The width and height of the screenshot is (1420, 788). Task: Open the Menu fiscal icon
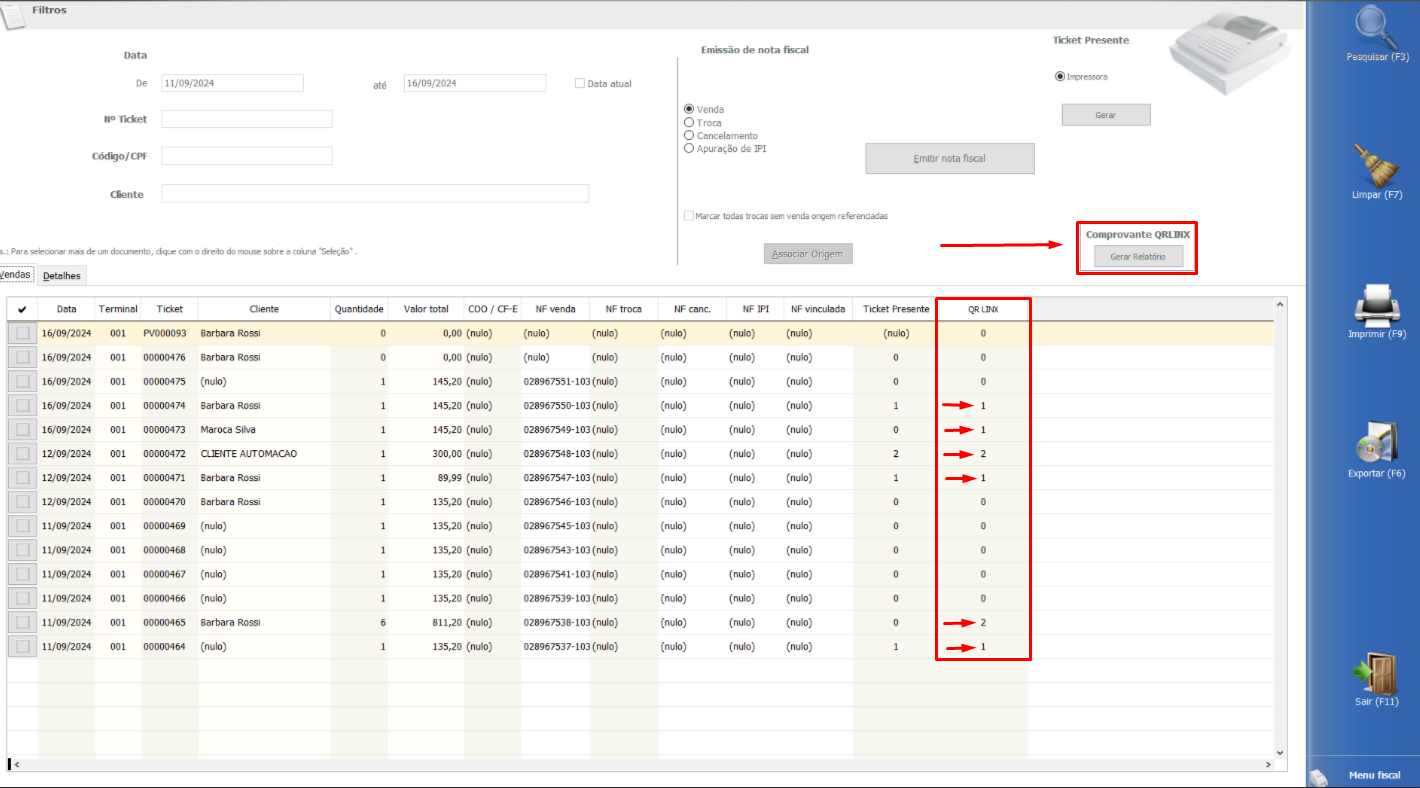click(1319, 777)
